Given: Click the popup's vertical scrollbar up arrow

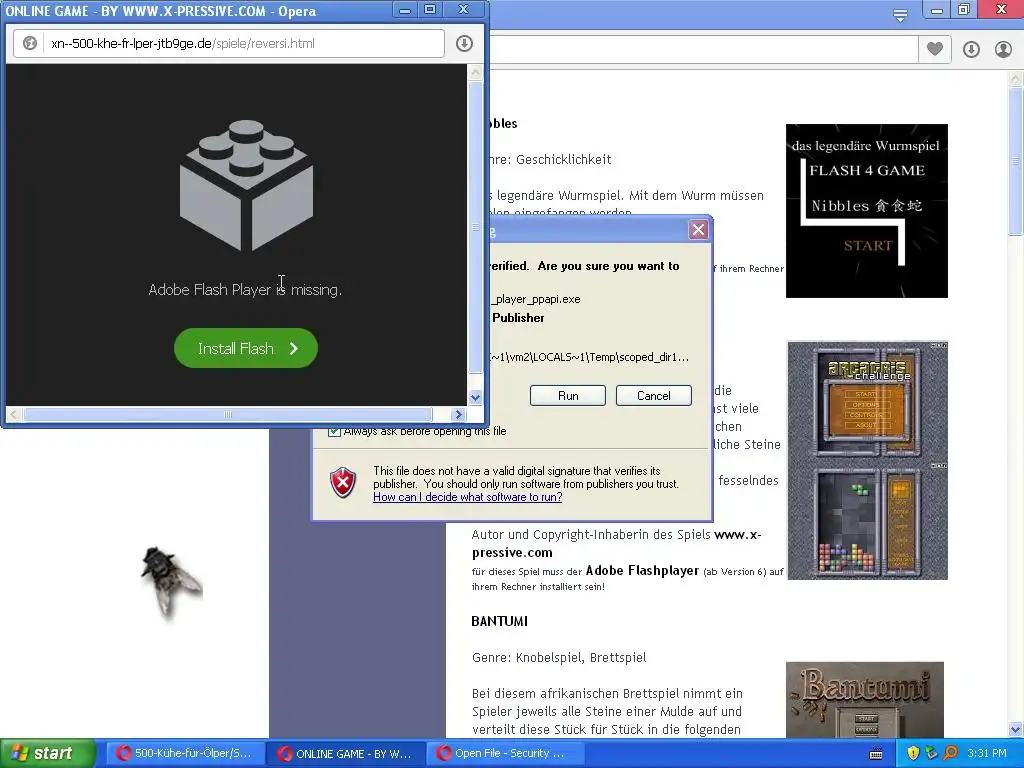Looking at the screenshot, I should tap(475, 71).
